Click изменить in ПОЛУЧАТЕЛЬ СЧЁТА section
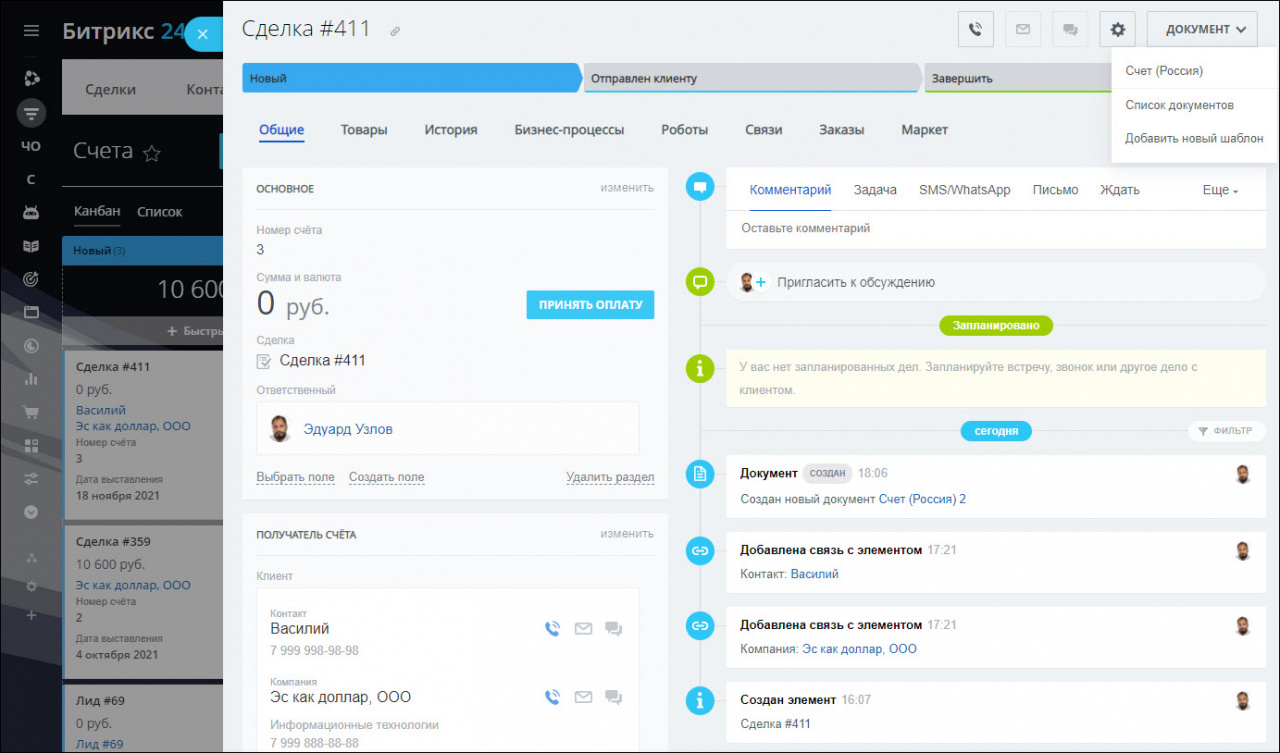The image size is (1280, 753). (627, 533)
